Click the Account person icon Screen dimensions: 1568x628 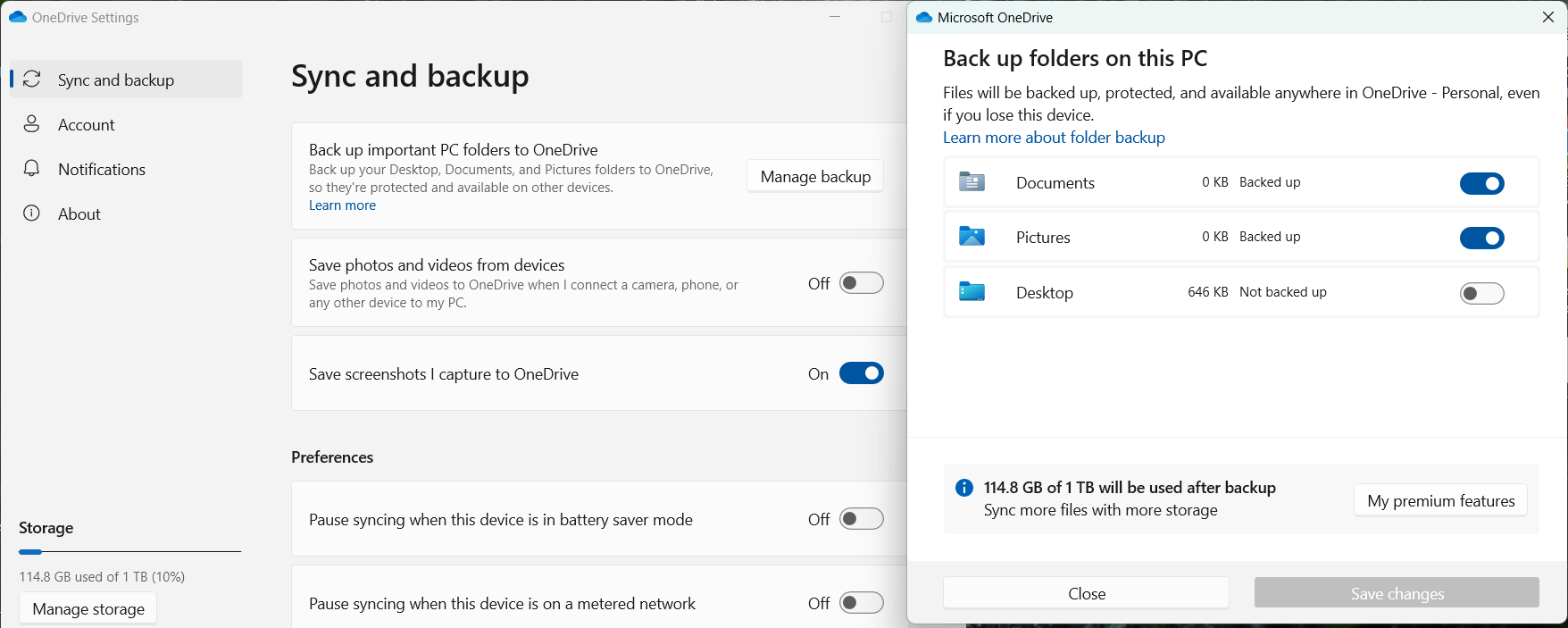pyautogui.click(x=32, y=124)
